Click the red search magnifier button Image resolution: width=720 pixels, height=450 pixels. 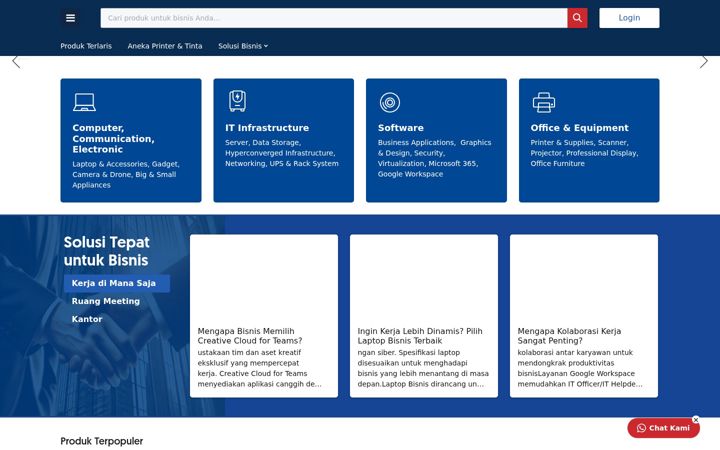pyautogui.click(x=577, y=18)
